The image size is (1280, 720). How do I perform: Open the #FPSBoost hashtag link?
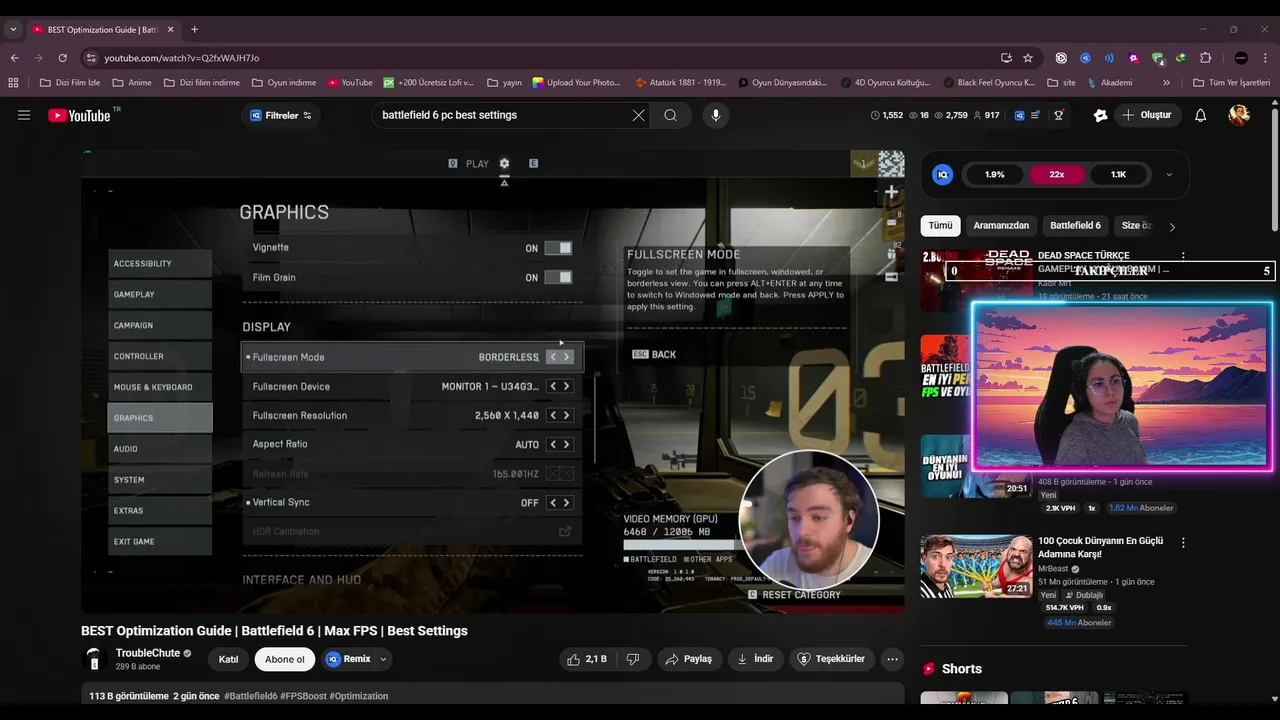tap(303, 696)
